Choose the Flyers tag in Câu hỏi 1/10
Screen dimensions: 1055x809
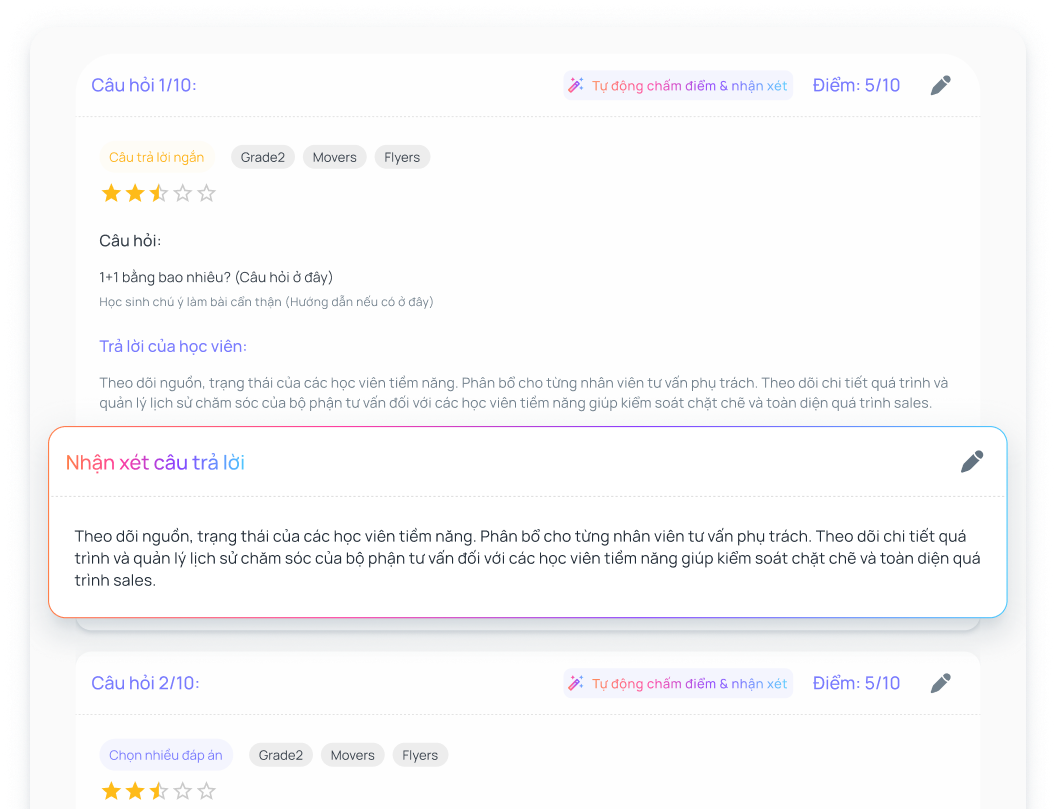(402, 157)
